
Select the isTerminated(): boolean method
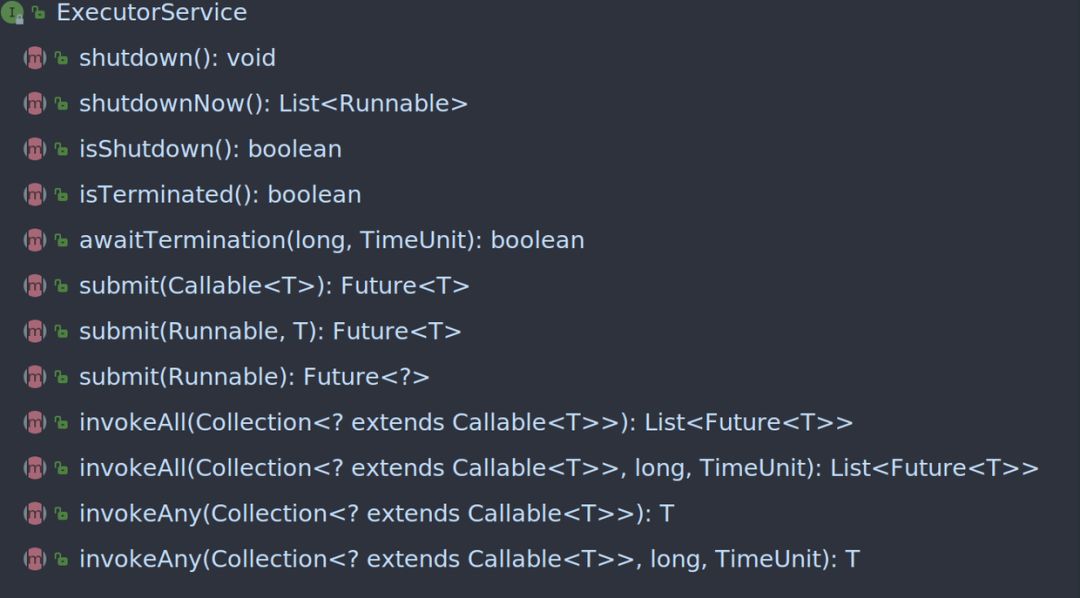pyautogui.click(x=220, y=194)
